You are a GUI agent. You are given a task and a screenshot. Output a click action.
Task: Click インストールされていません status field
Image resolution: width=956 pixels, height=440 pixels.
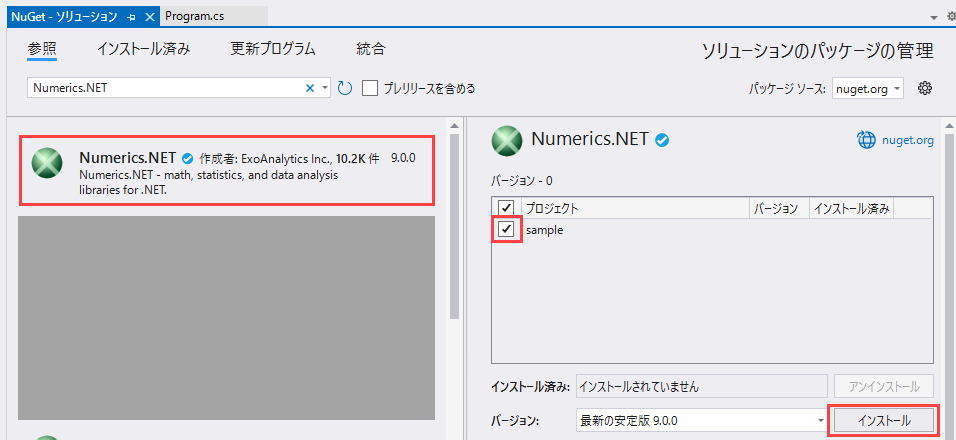pos(701,386)
